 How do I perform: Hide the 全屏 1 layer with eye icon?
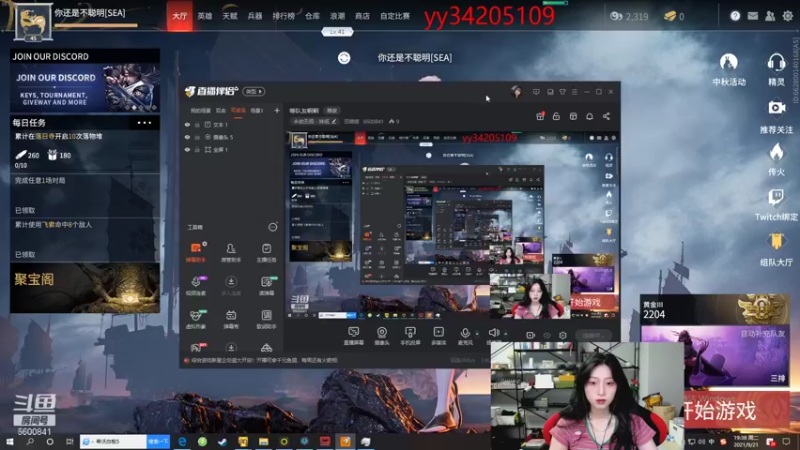point(187,150)
